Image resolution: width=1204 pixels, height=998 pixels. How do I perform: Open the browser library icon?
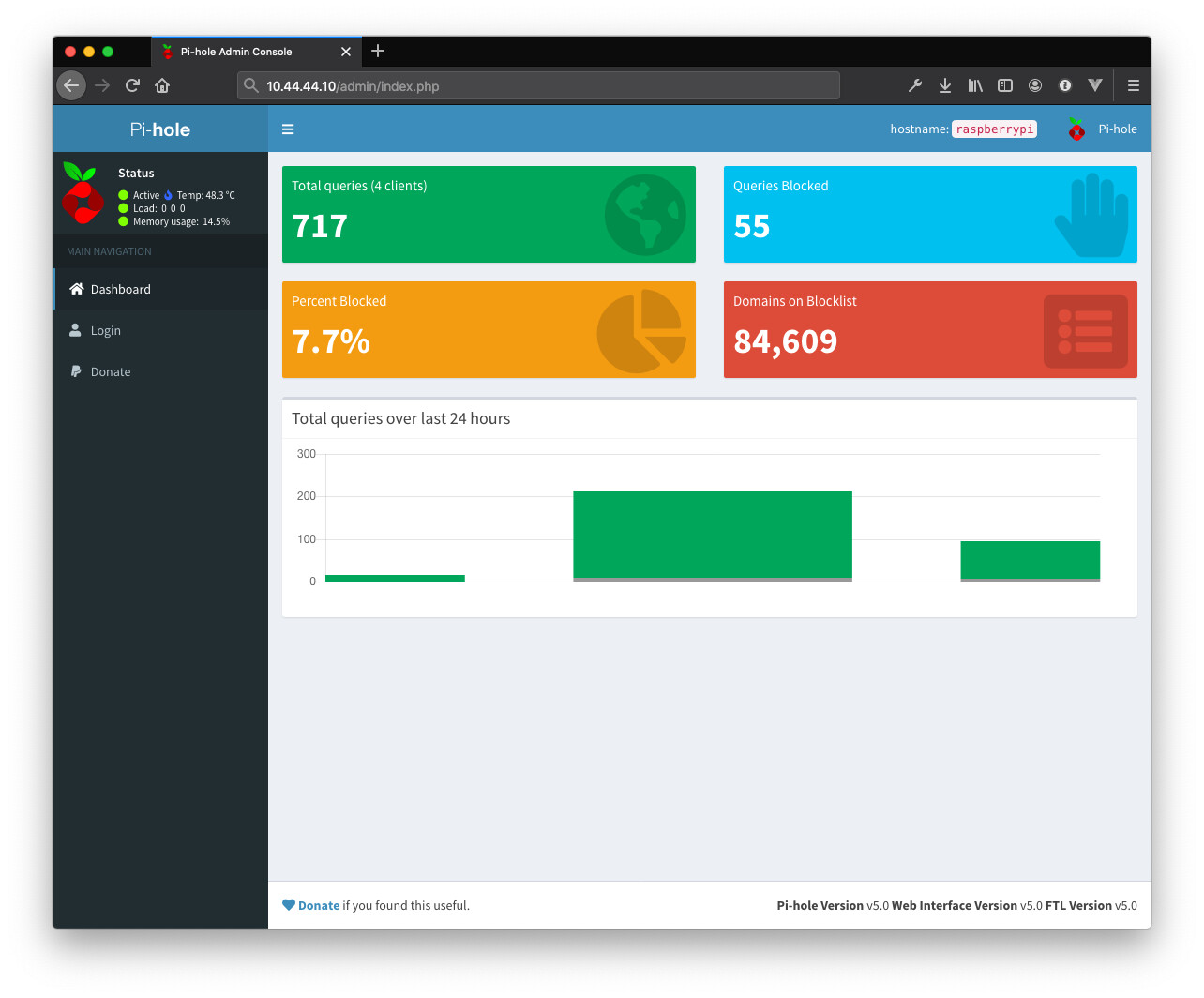975,85
